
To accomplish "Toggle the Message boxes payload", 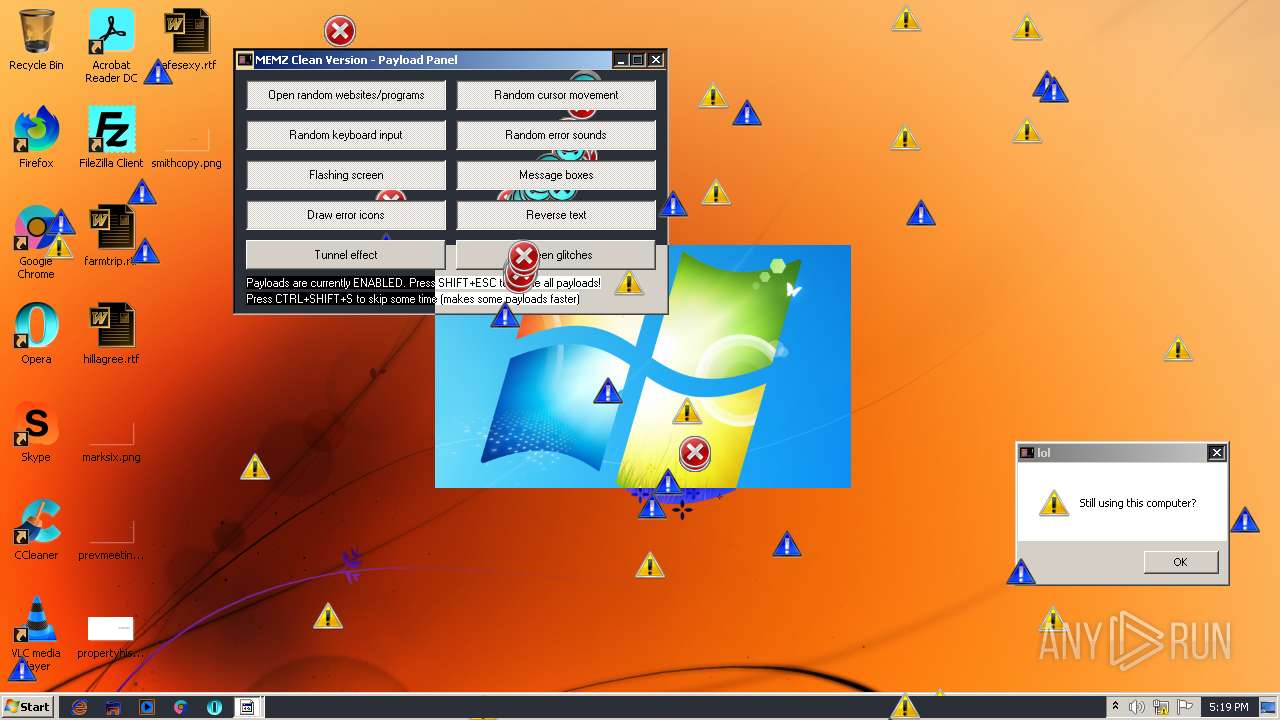I will (556, 175).
